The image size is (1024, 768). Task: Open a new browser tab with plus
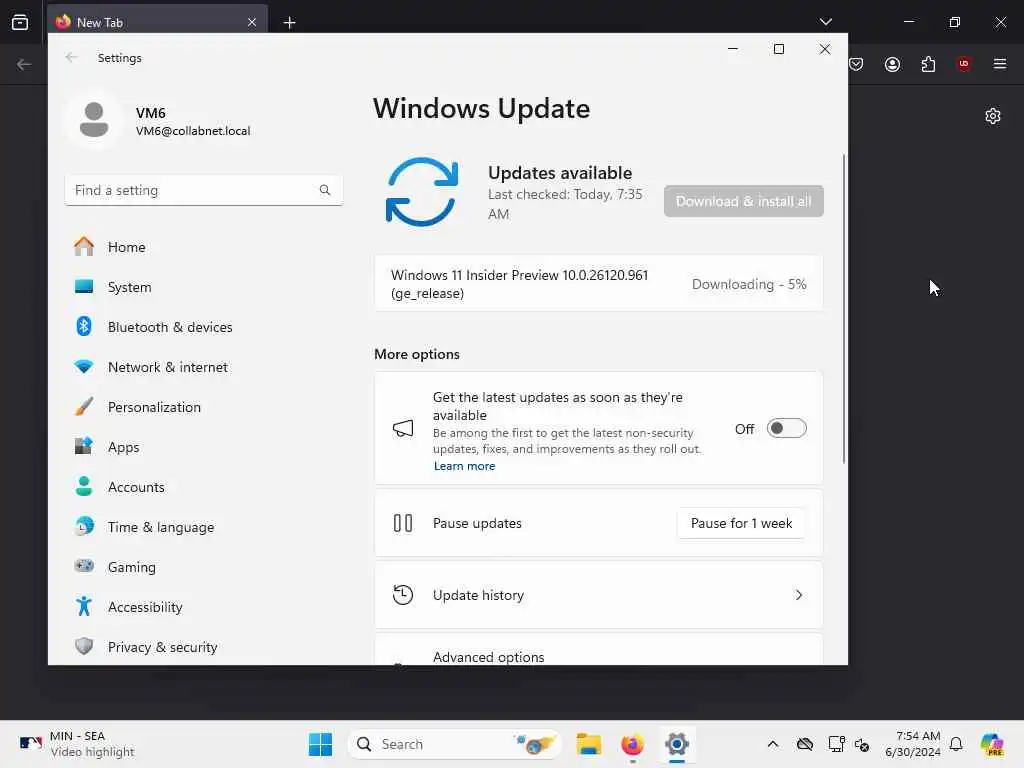(x=289, y=22)
